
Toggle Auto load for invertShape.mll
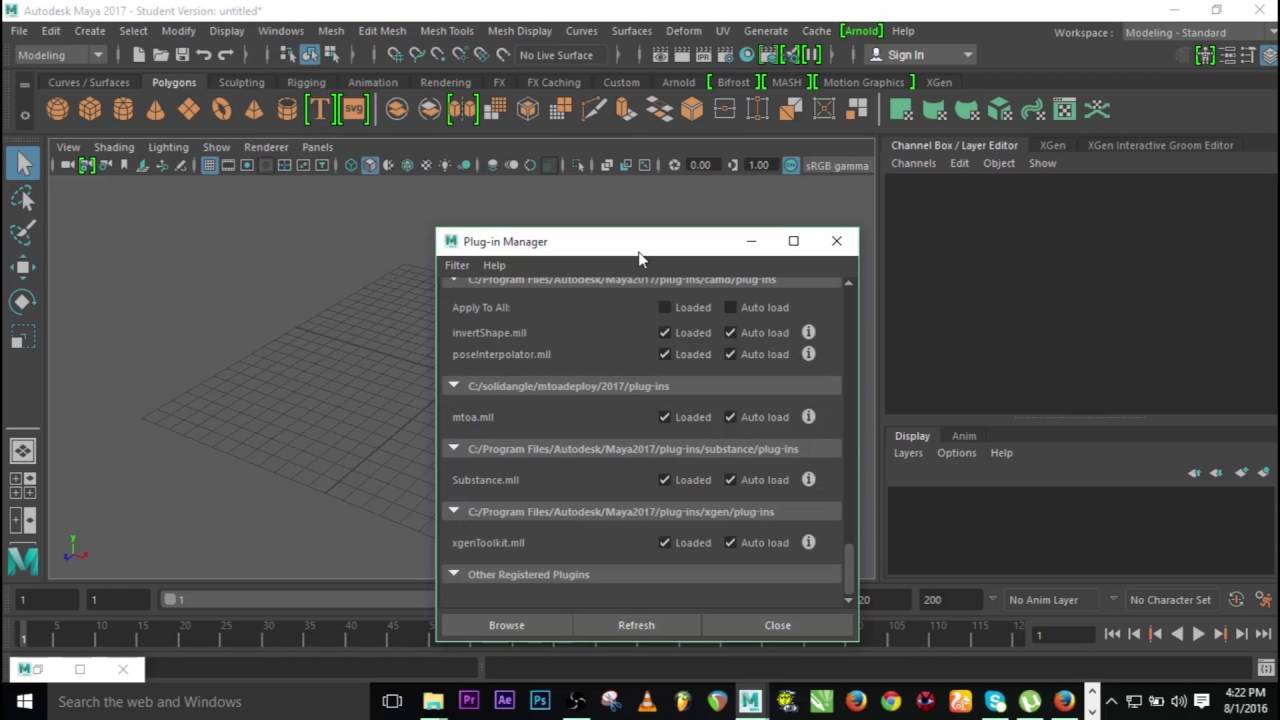coord(730,333)
